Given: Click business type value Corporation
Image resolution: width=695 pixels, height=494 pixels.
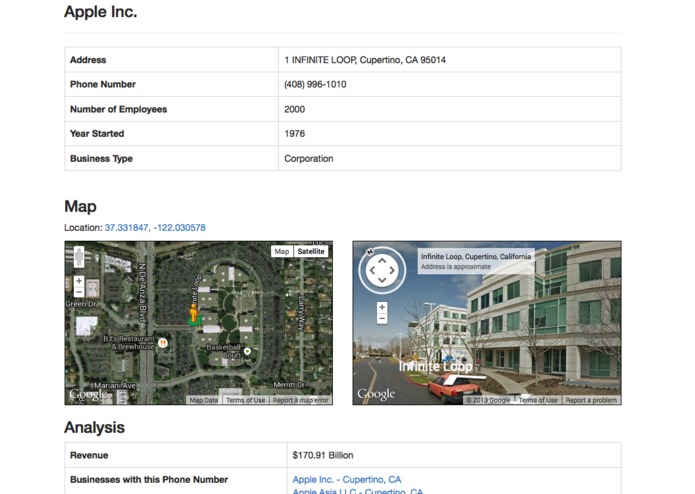Looking at the screenshot, I should click(308, 159).
